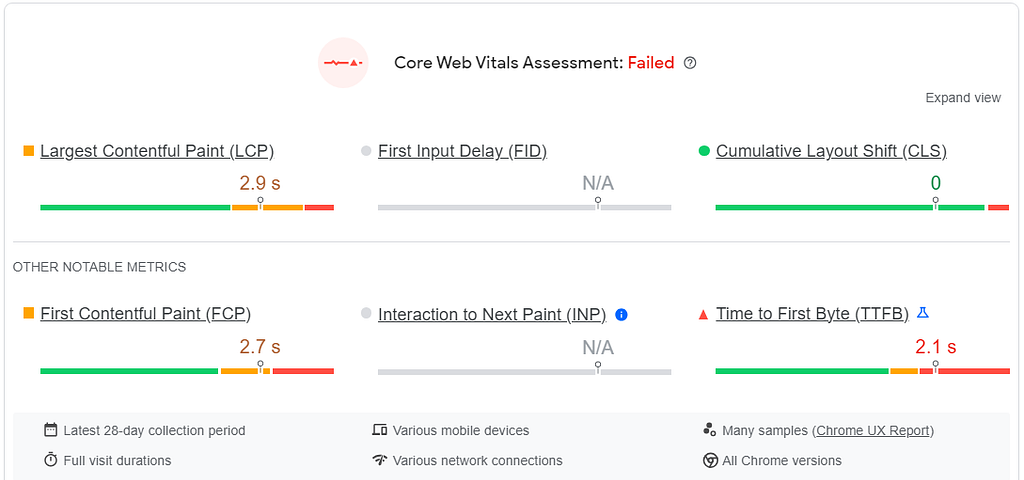This screenshot has width=1024, height=480.
Task: Open the Cumulative Layout Shift (CLS) link
Action: (831, 151)
